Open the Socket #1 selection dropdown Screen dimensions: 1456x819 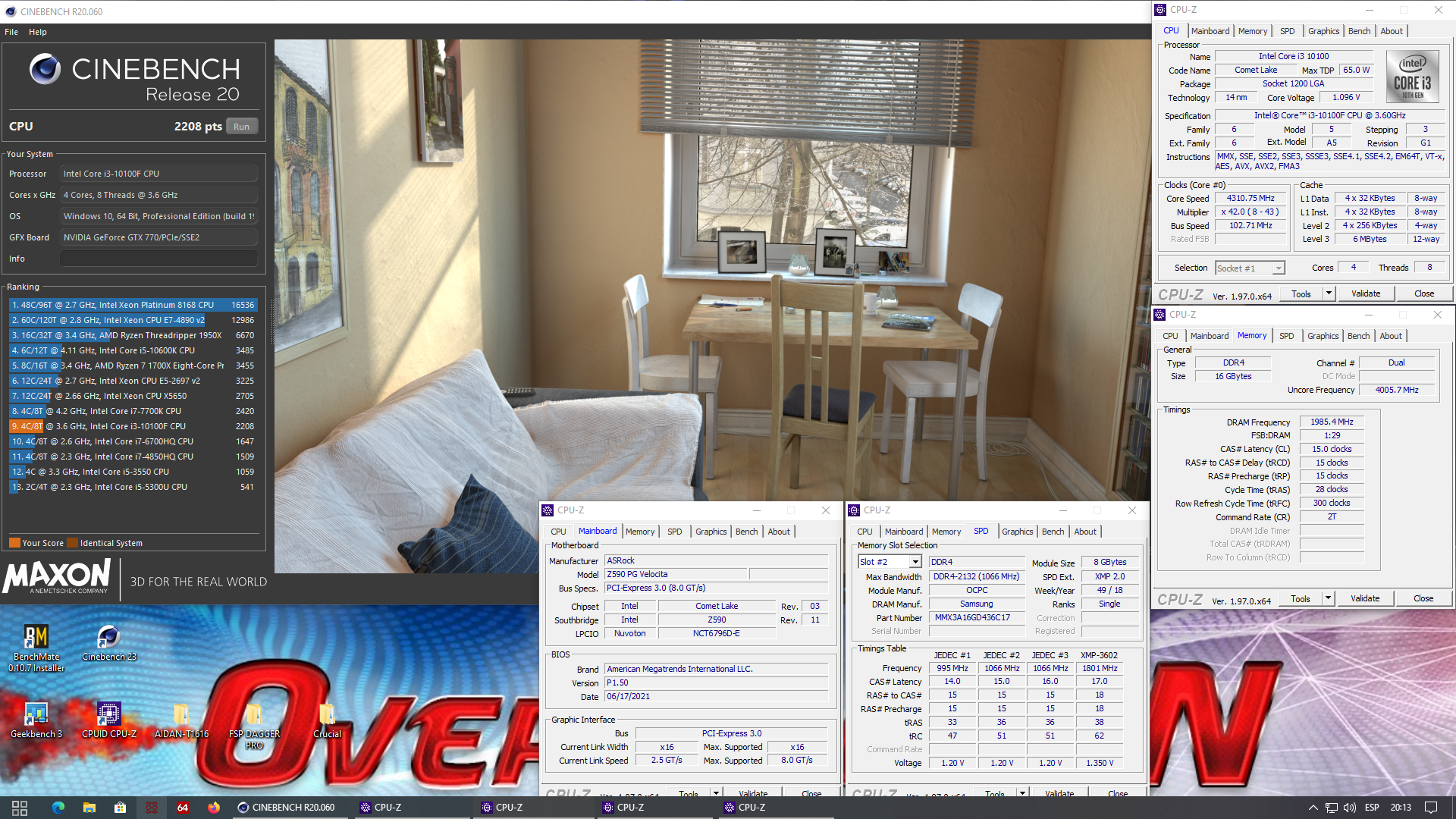point(1250,268)
